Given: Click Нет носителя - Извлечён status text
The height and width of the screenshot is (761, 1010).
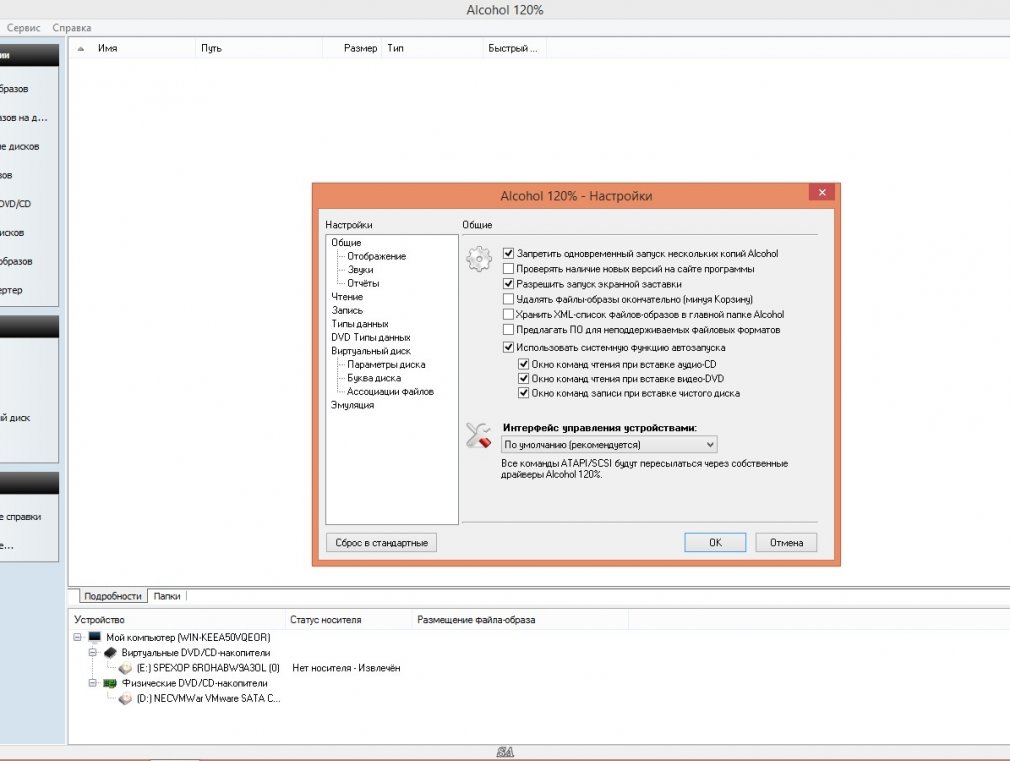Looking at the screenshot, I should click(347, 668).
